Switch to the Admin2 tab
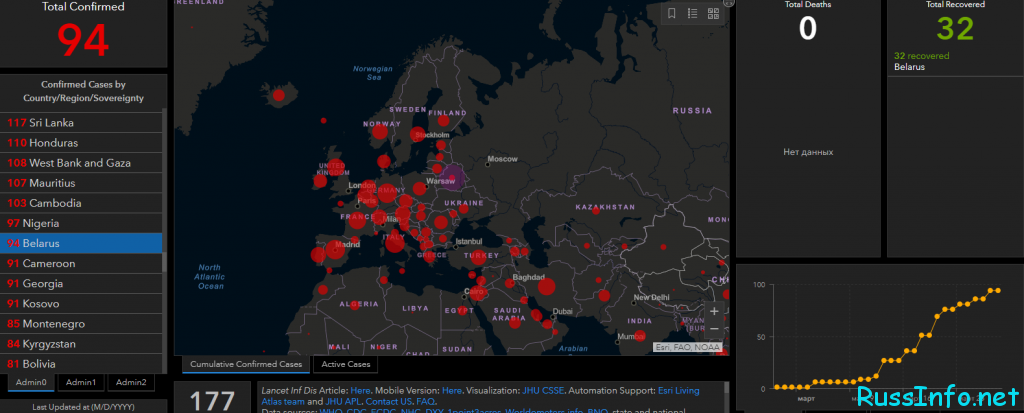The width and height of the screenshot is (1024, 413). click(x=131, y=382)
